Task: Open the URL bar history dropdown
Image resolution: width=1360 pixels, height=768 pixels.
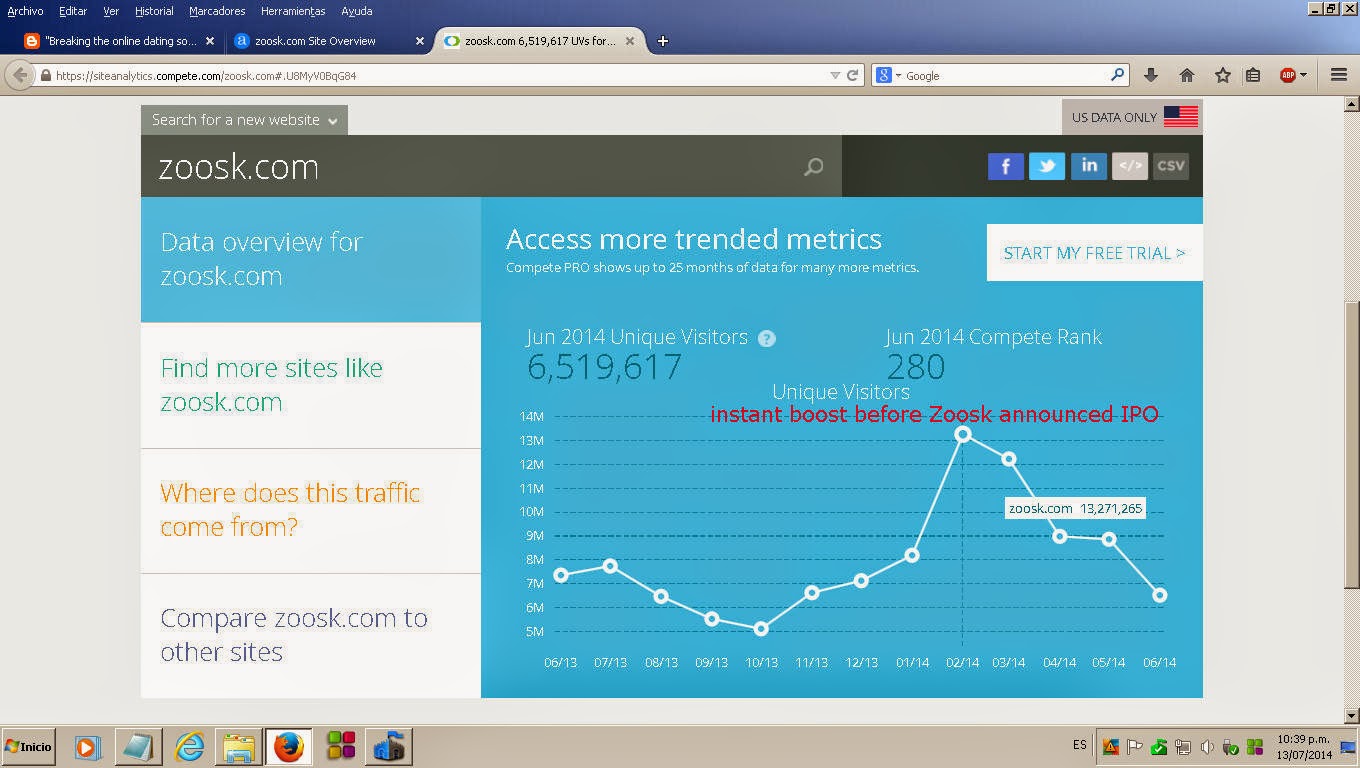Action: pos(836,75)
